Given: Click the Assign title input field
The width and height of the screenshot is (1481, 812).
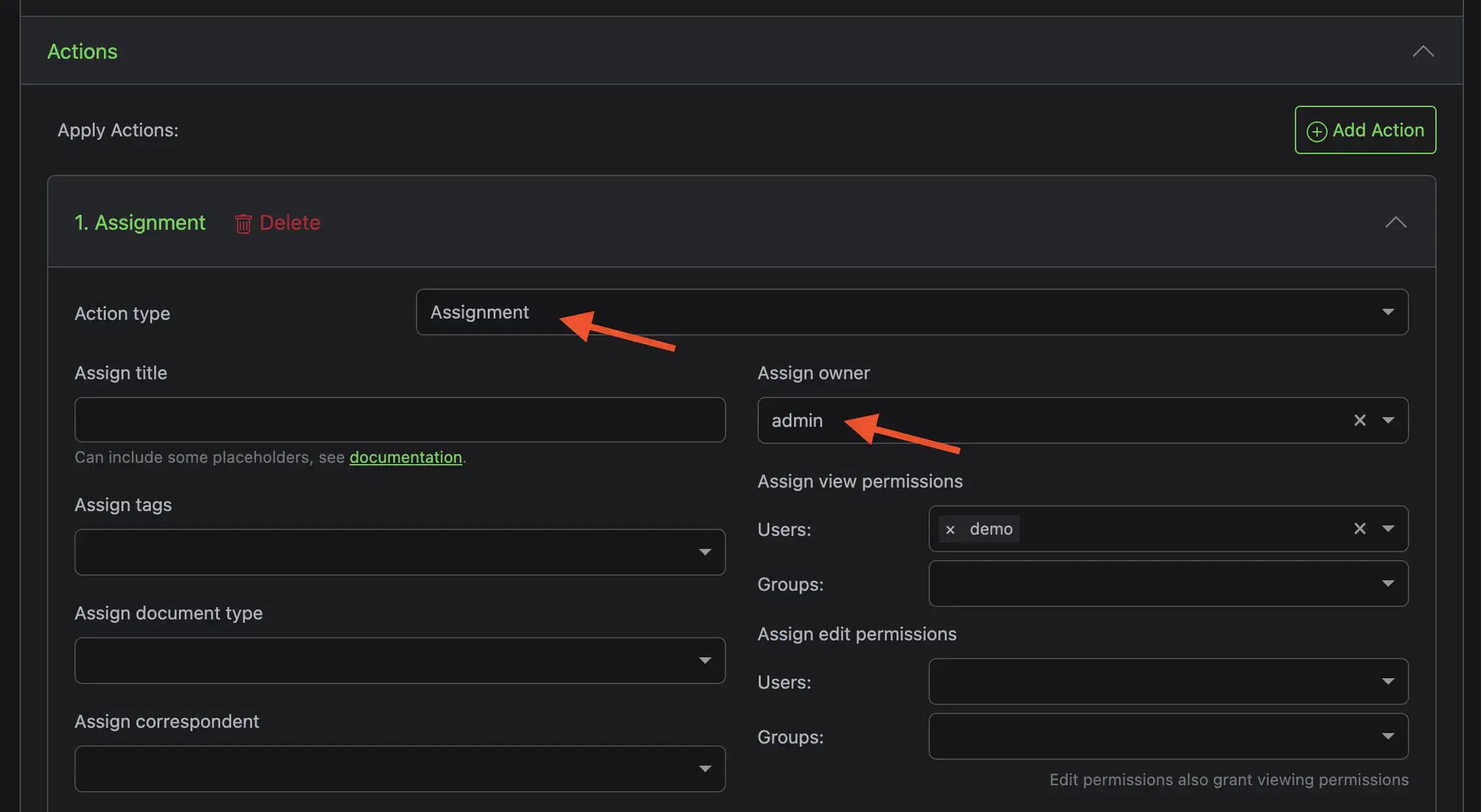Looking at the screenshot, I should pos(399,419).
